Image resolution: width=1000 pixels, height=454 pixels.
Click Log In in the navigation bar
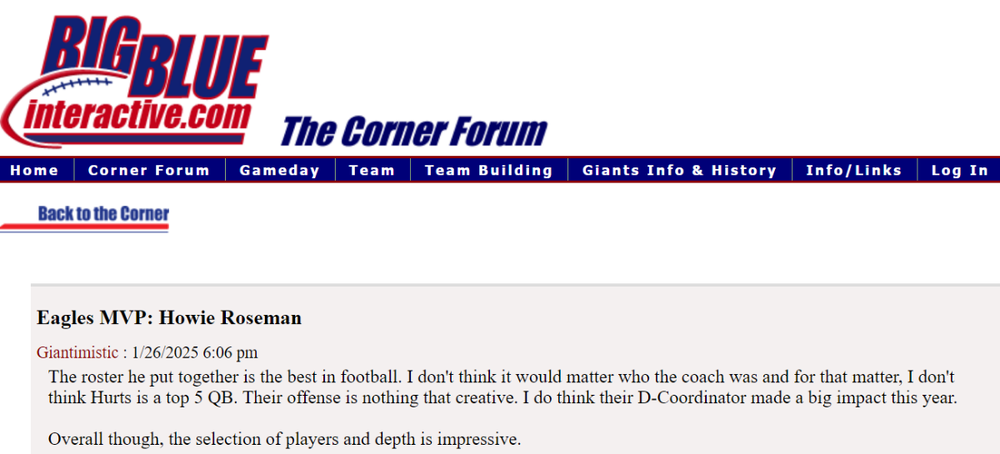pyautogui.click(x=959, y=170)
